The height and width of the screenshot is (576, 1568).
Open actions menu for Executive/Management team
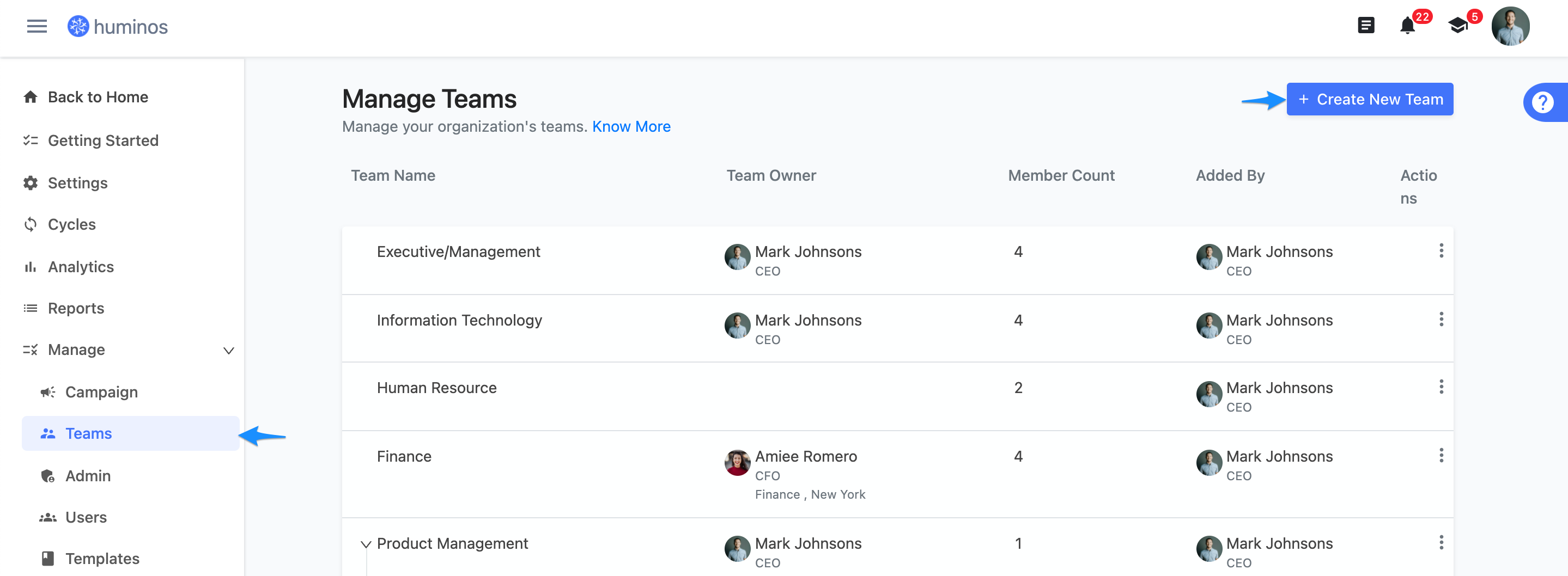[1441, 250]
